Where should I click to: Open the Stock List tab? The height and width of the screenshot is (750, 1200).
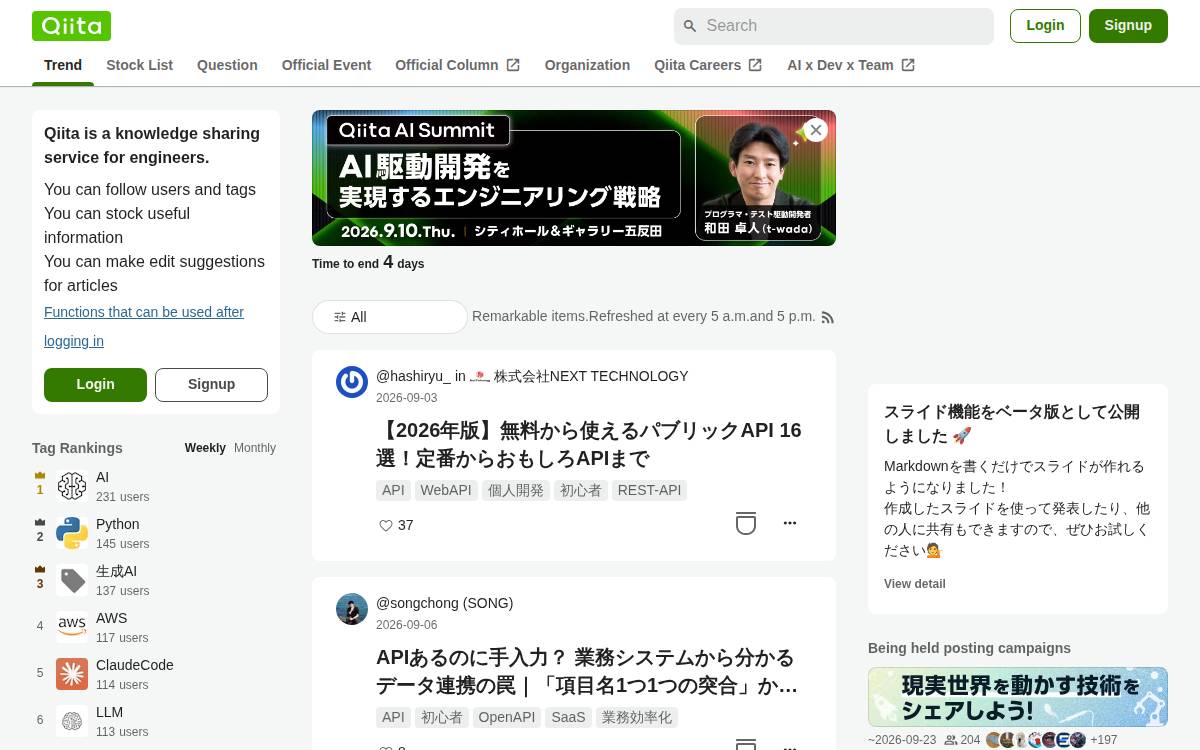(140, 65)
